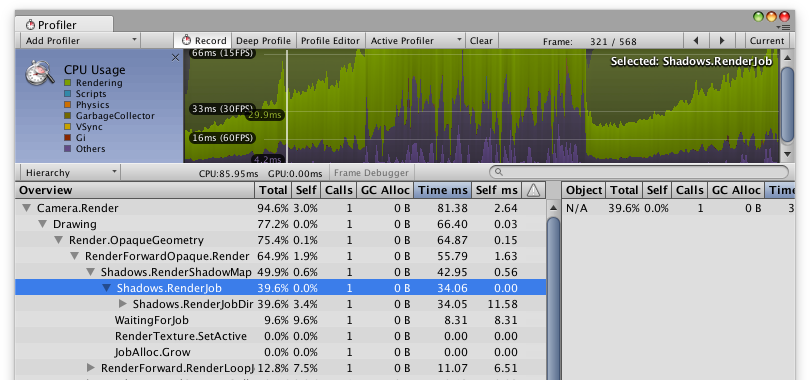Select the Profiler tab
Viewport: 810px width, 380px height.
tap(64, 24)
